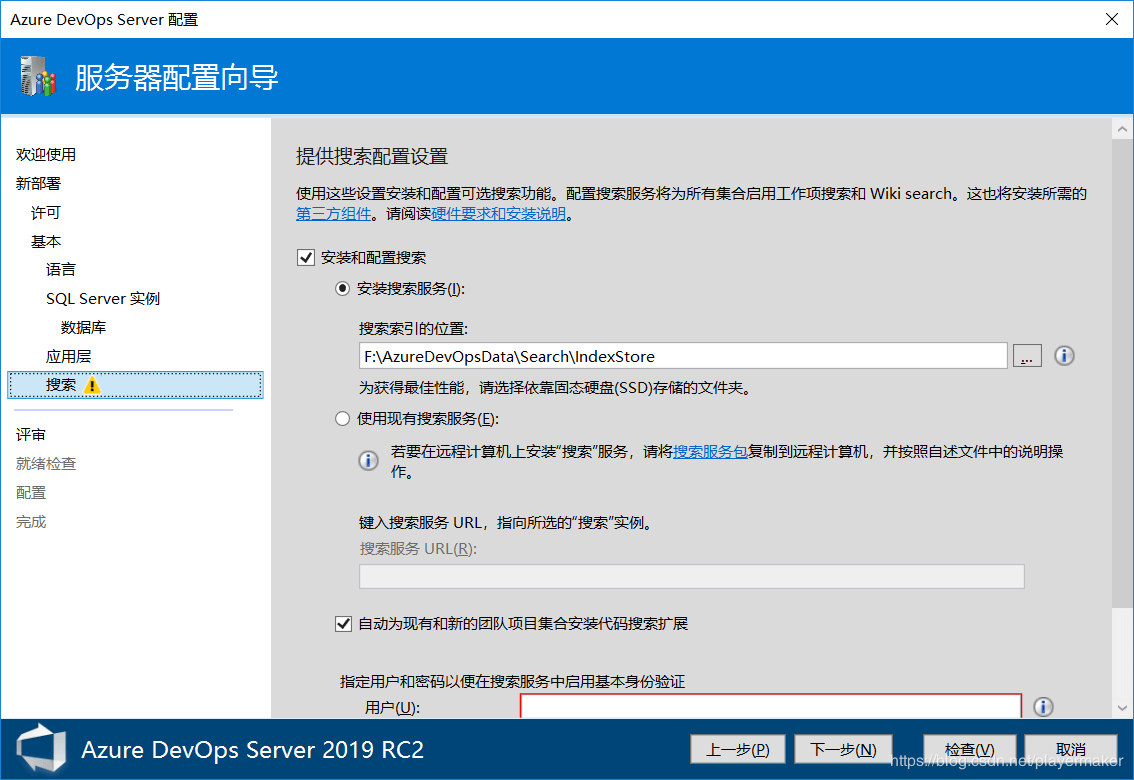Click the 服务器配置向导 title text

(176, 77)
